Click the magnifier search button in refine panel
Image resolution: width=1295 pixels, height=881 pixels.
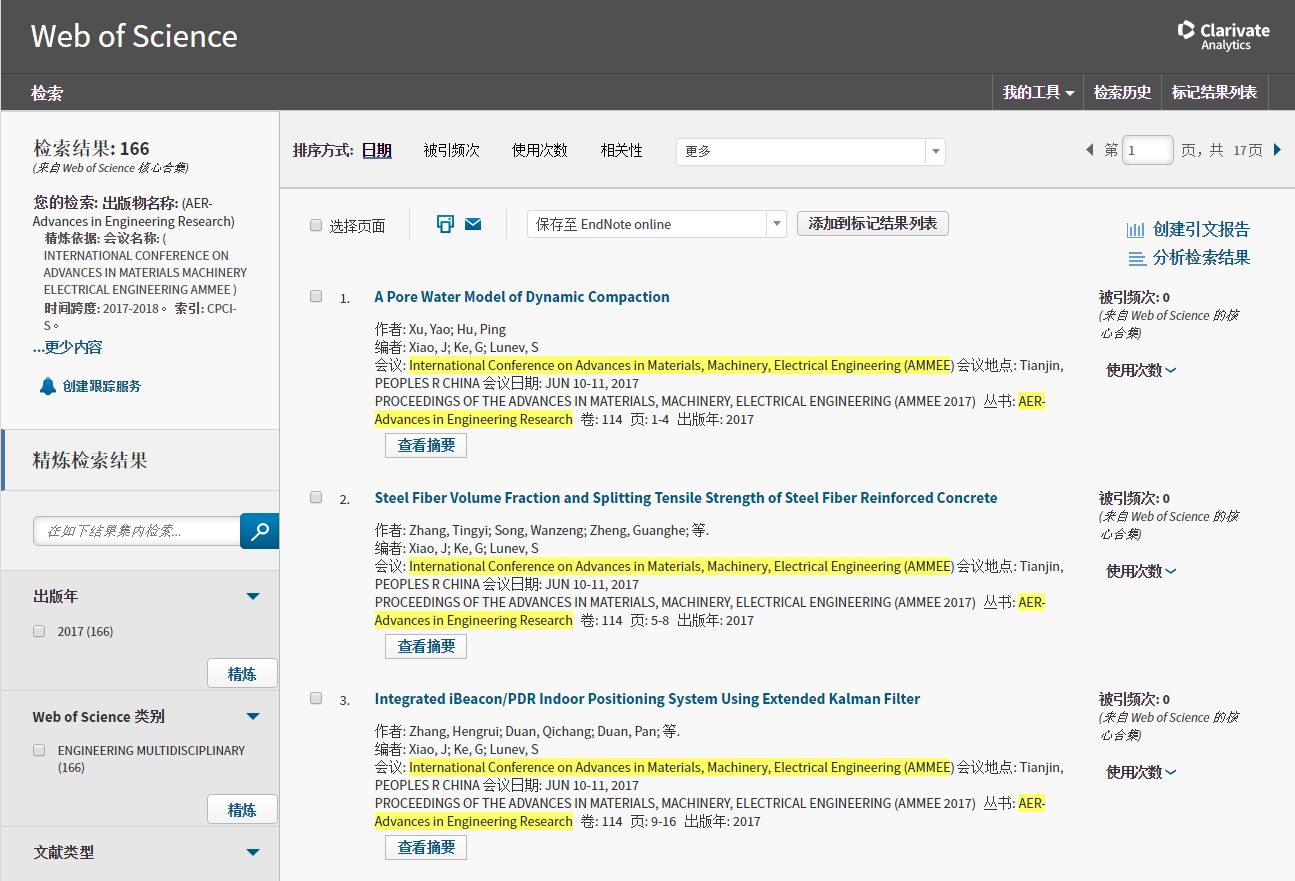pos(260,531)
